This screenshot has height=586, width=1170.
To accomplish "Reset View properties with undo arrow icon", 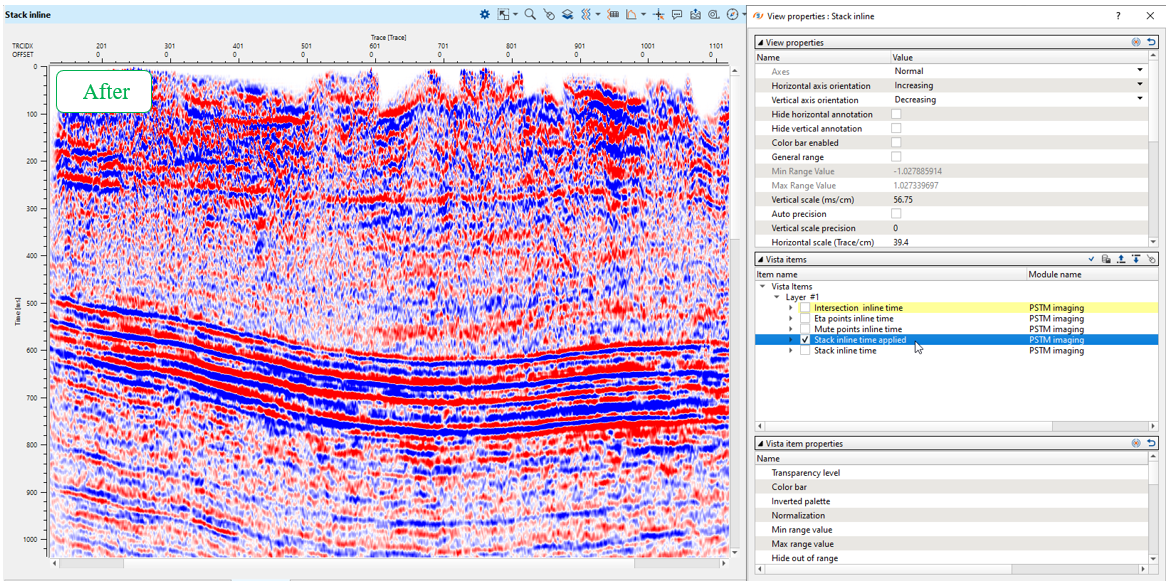I will pyautogui.click(x=1152, y=42).
